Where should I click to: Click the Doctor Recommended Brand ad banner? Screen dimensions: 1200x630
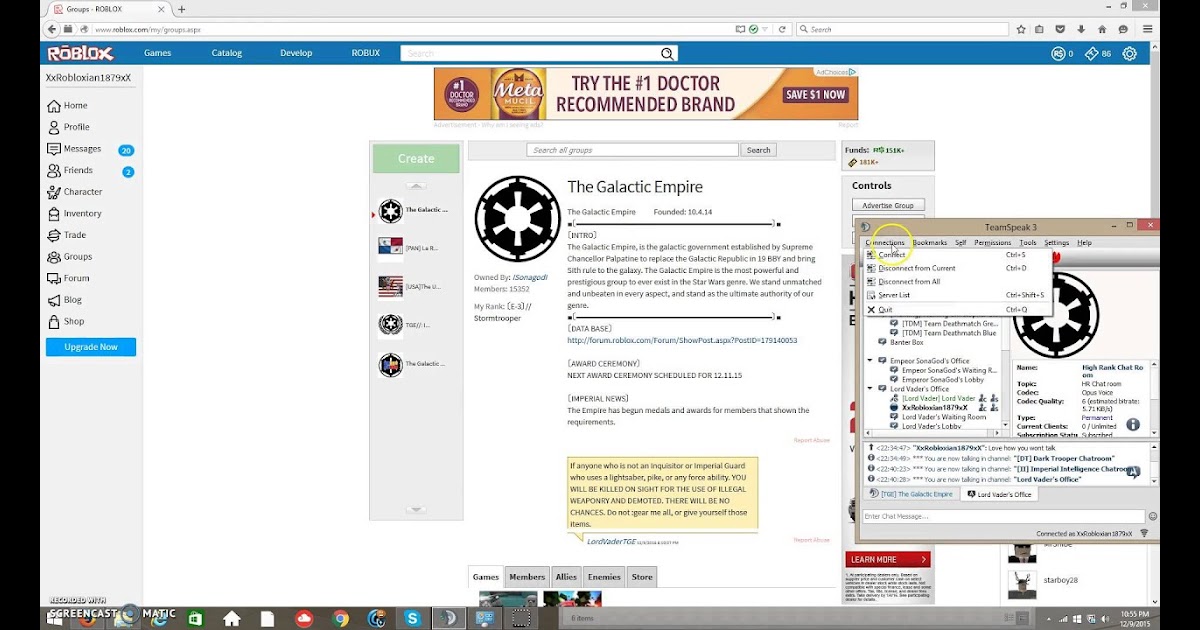646,95
